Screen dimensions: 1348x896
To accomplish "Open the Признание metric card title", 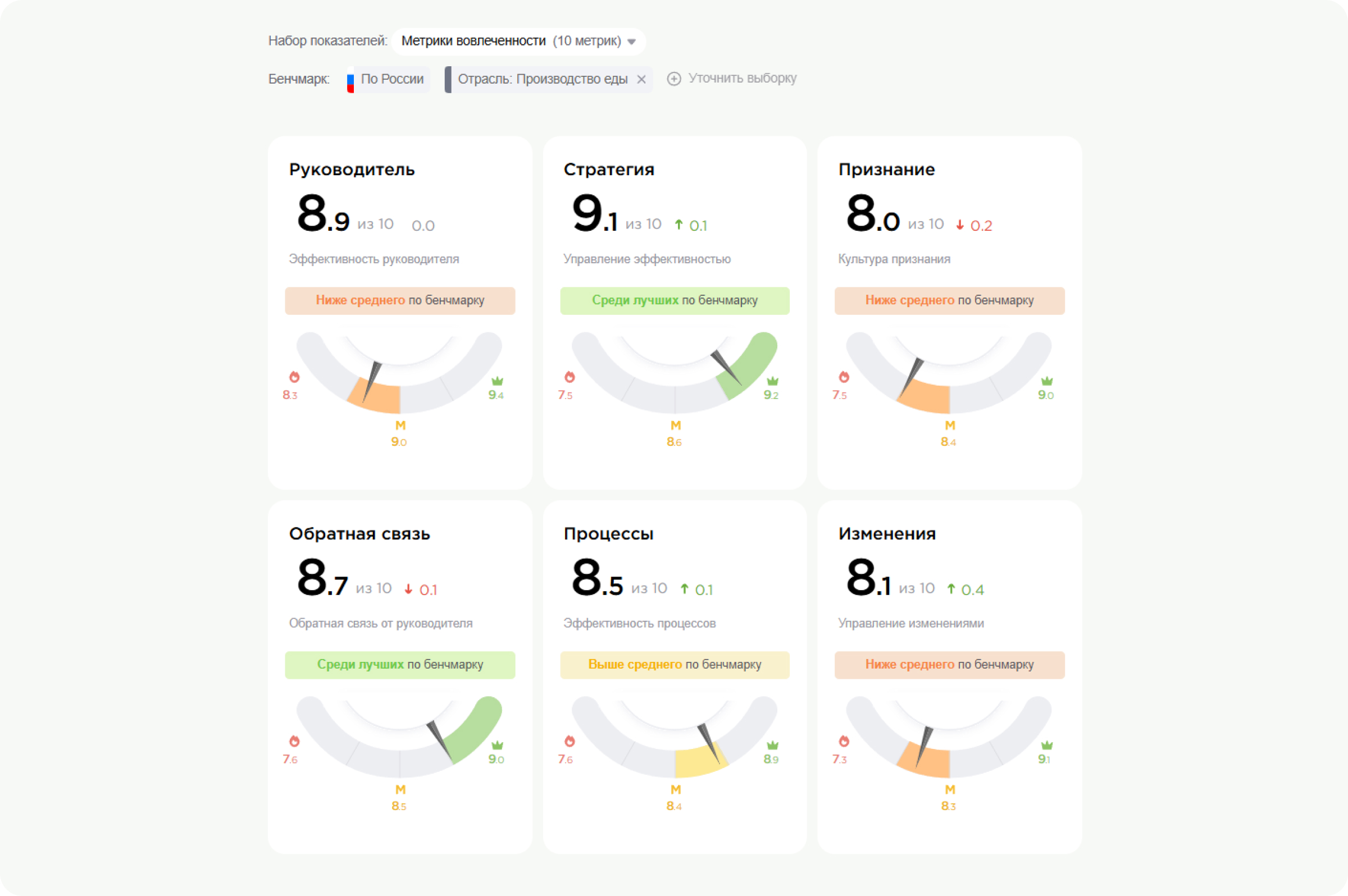I will pyautogui.click(x=886, y=170).
